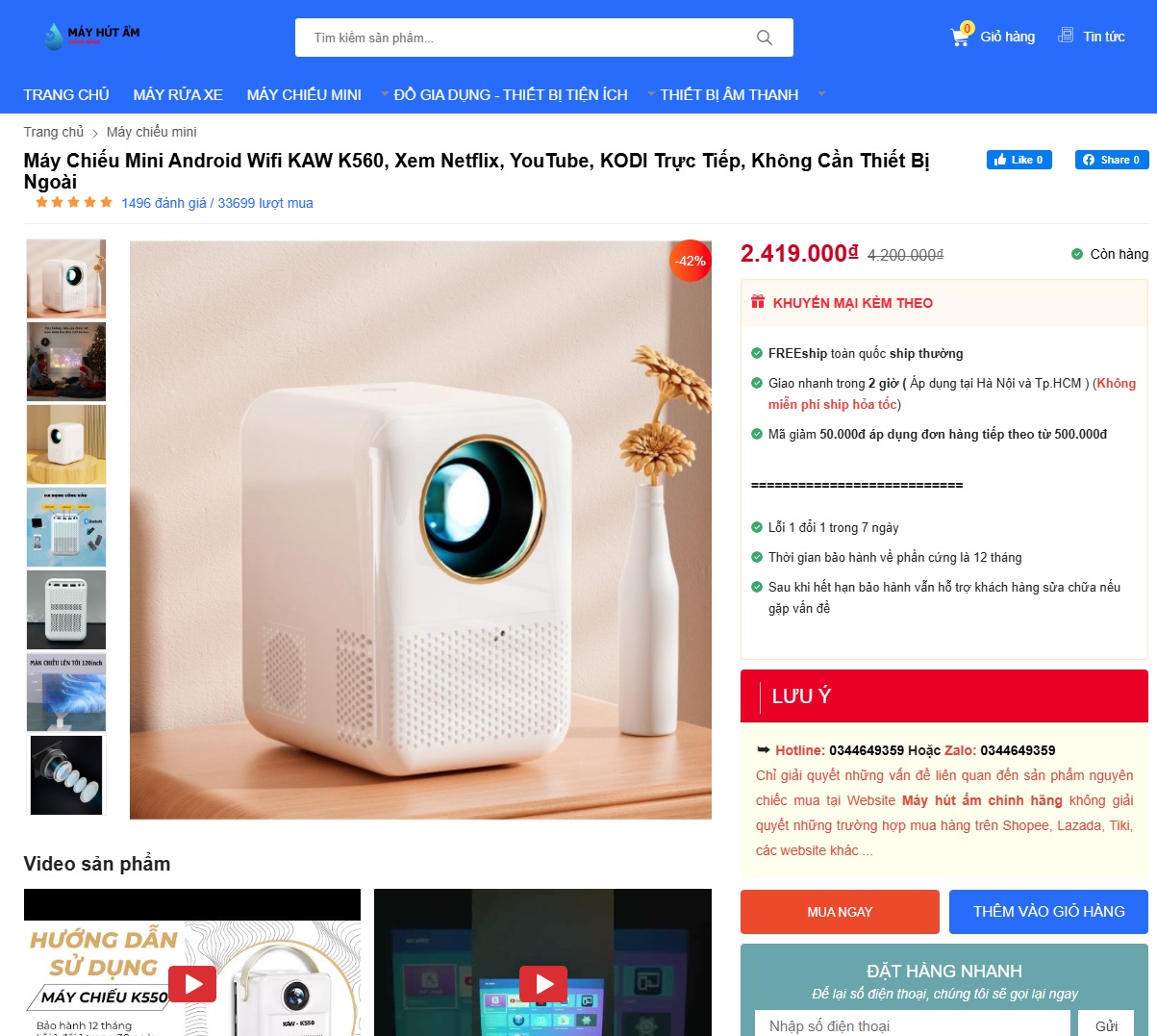Screen dimensions: 1157x1036
Task: Expand the Thiết bị âm thanh dropdown
Action: (651, 94)
